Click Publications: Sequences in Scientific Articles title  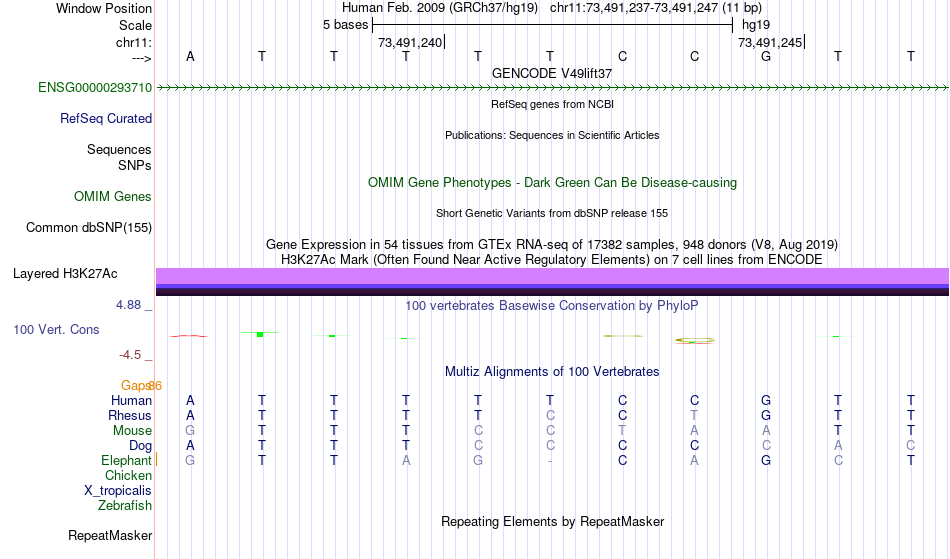pos(552,136)
